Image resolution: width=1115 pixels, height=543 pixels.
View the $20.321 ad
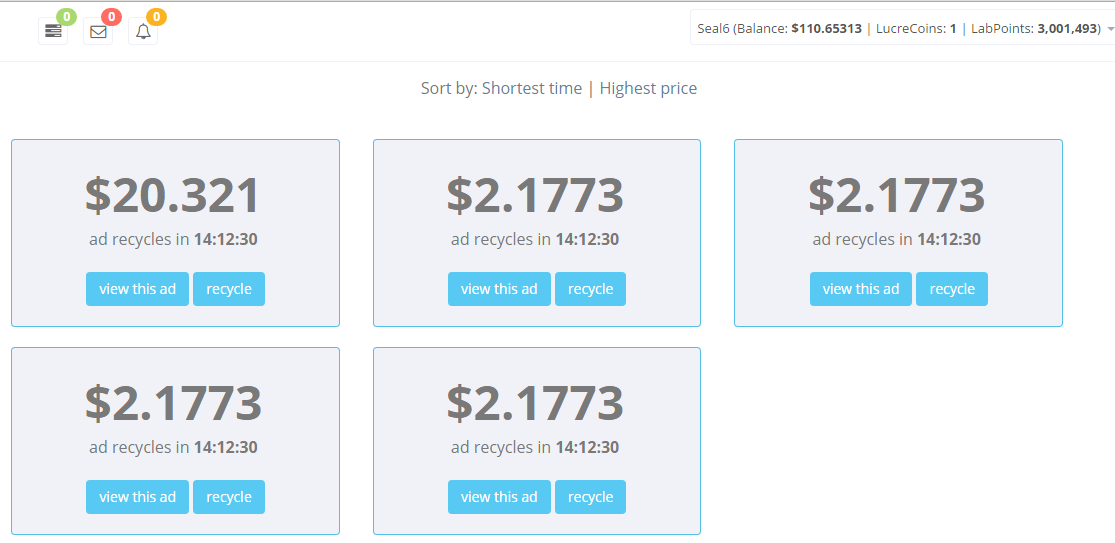point(137,289)
